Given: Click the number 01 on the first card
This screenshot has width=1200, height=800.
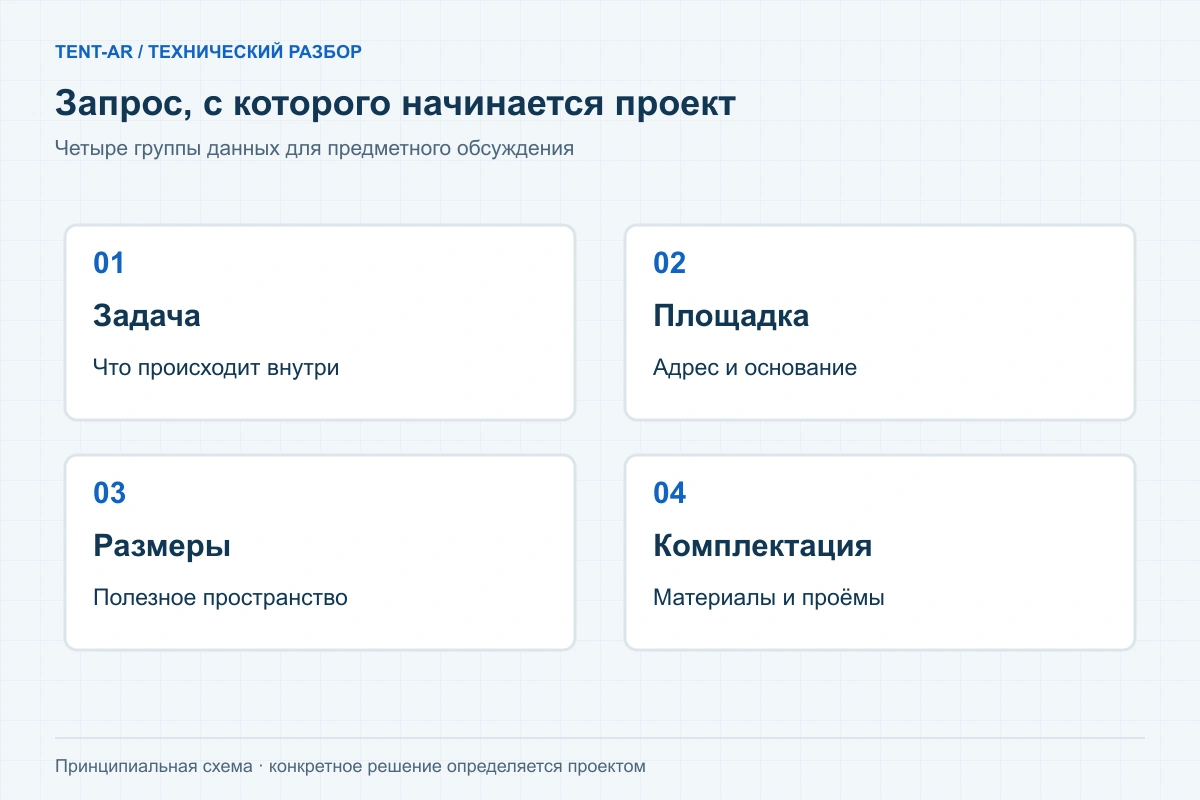Looking at the screenshot, I should coord(109,263).
